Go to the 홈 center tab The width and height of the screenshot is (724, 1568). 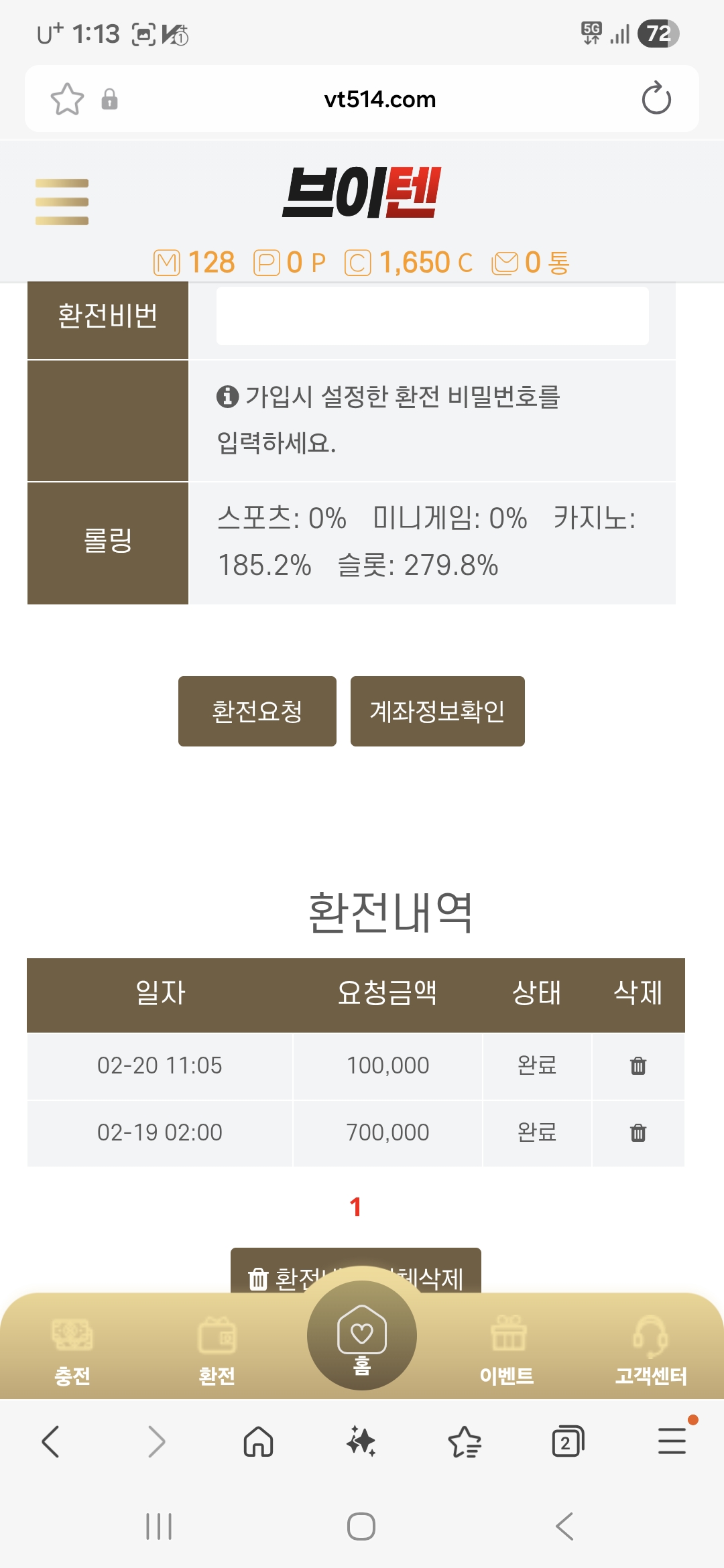pyautogui.click(x=362, y=1337)
